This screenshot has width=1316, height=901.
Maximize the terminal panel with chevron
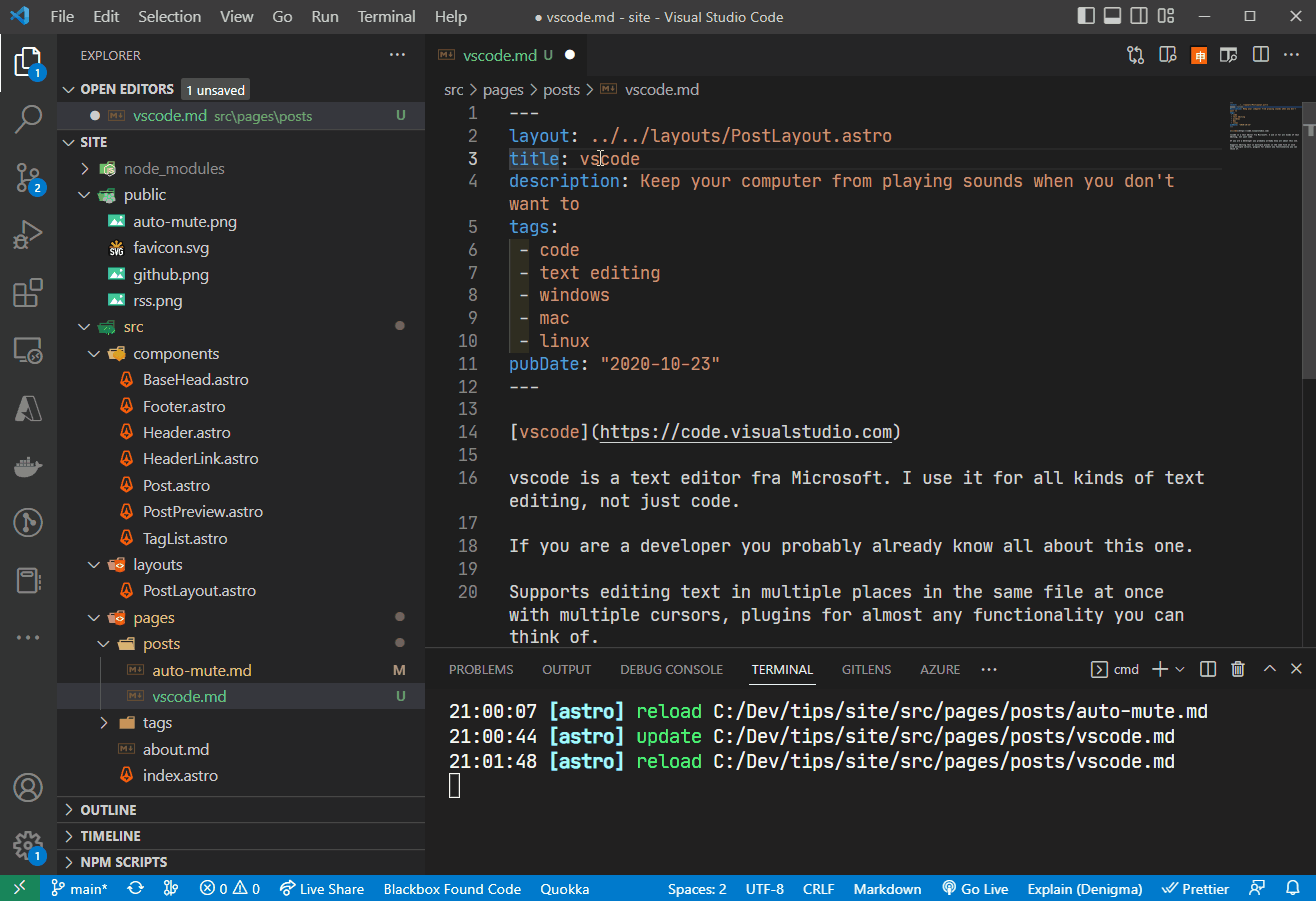point(1269,669)
